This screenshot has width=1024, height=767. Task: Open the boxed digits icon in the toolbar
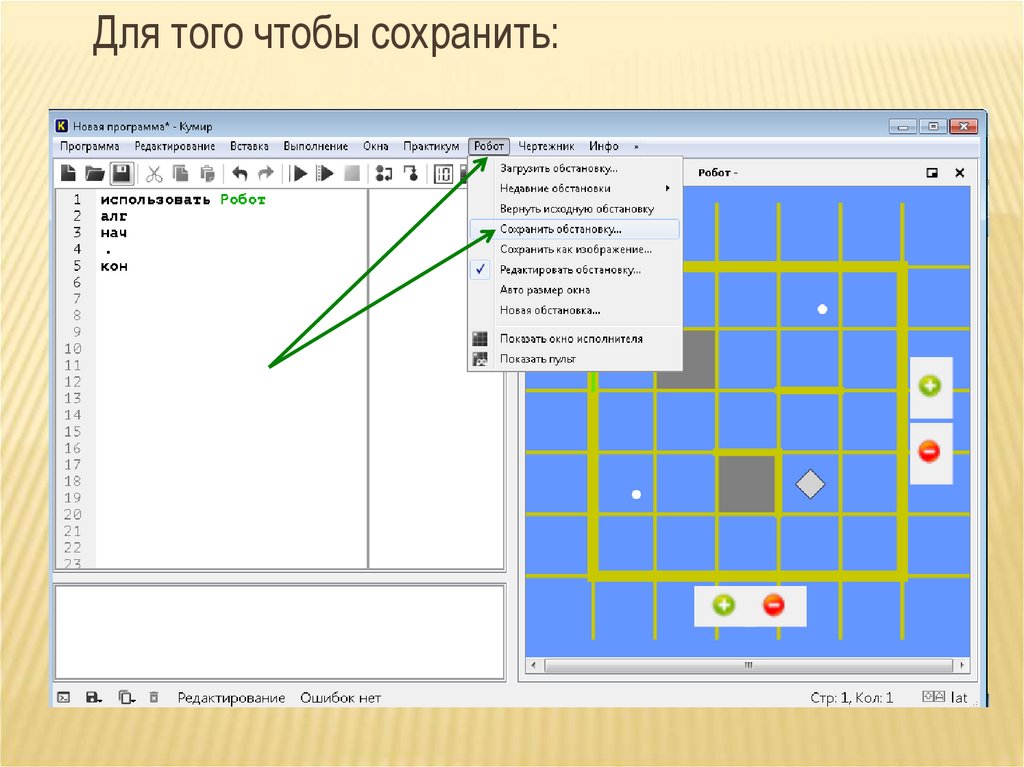coord(443,174)
